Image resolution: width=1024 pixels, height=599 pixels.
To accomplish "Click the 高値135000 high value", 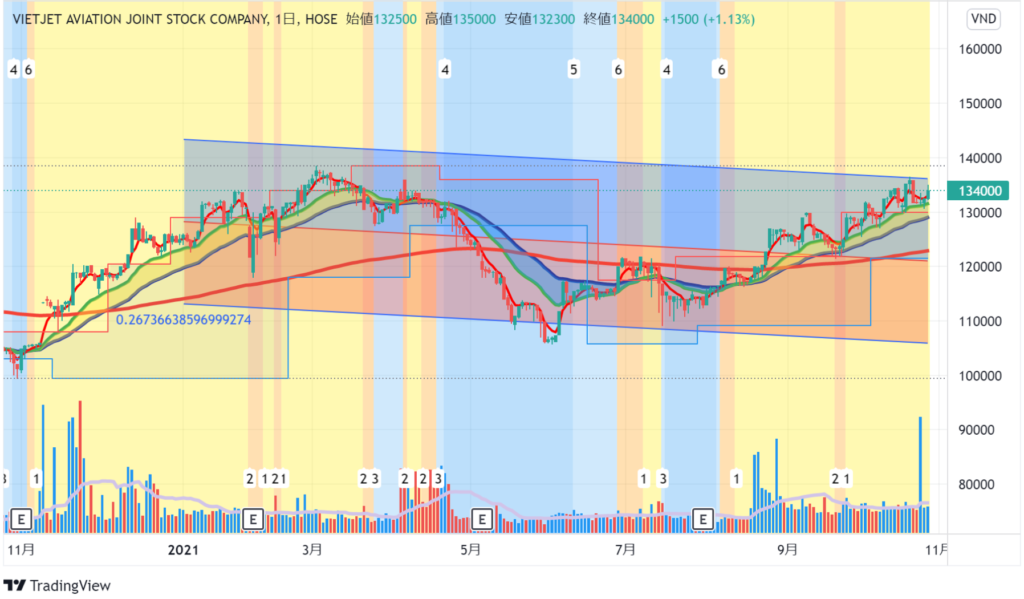I will click(460, 19).
